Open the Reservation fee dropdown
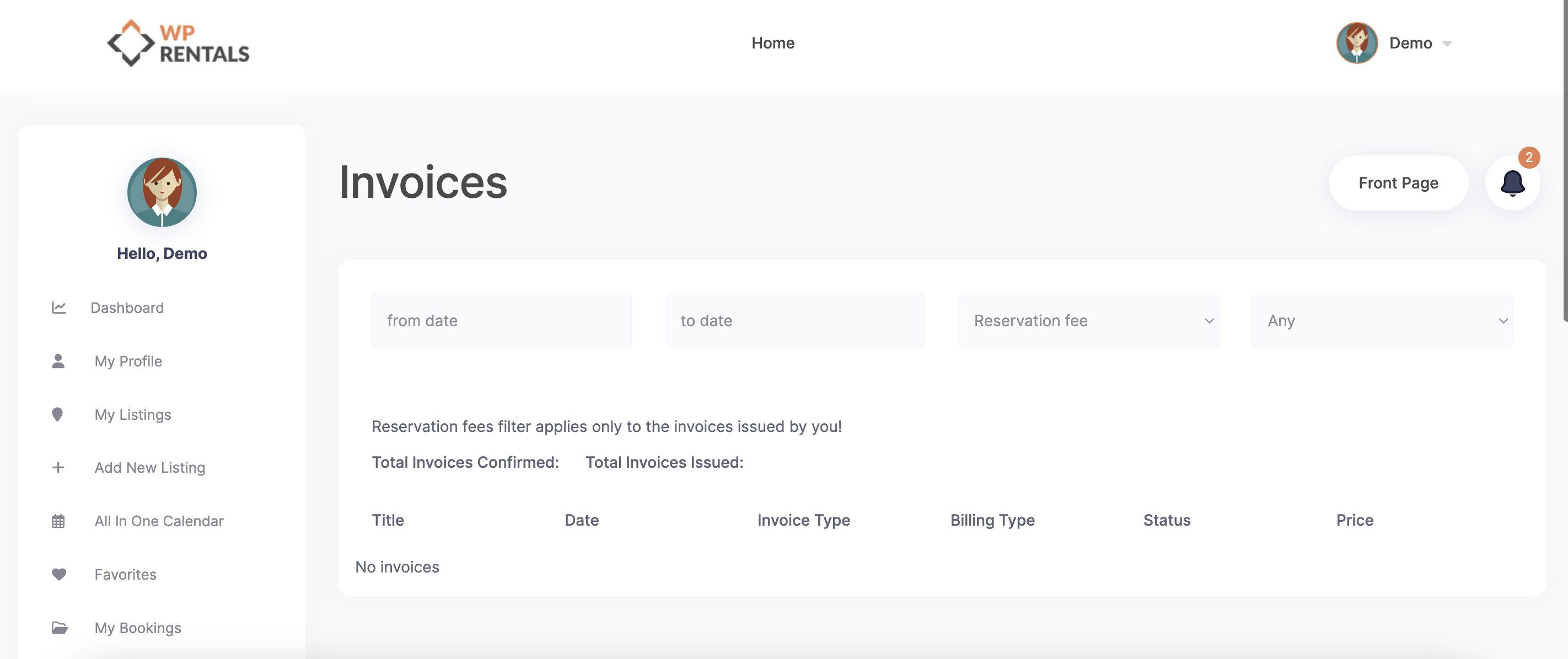This screenshot has height=659, width=1568. [1088, 321]
